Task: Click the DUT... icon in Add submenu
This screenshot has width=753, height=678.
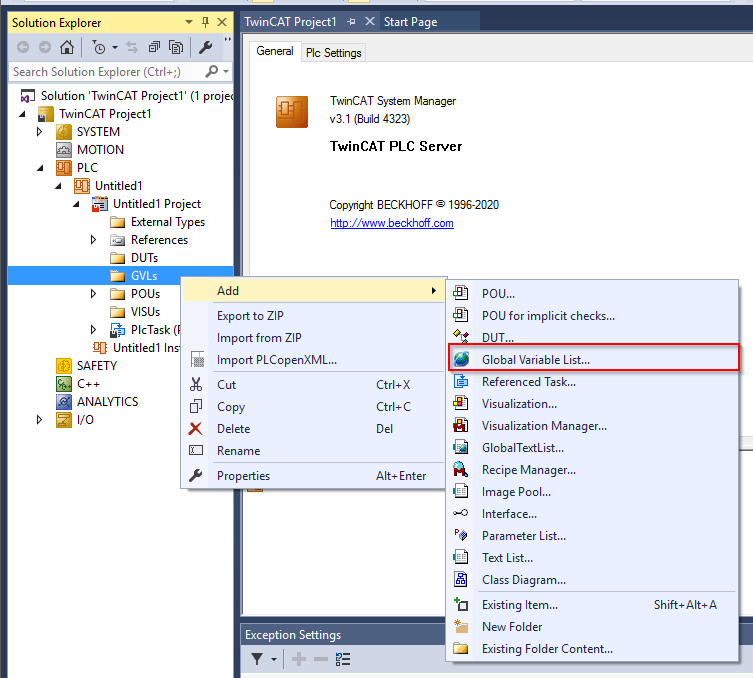Action: (461, 336)
